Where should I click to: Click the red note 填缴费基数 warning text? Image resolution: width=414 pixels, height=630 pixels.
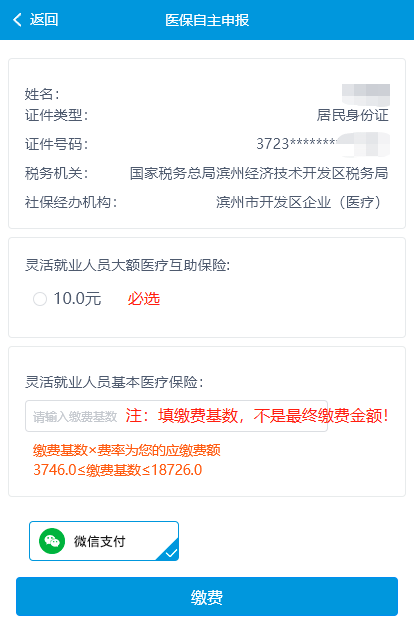(x=257, y=416)
